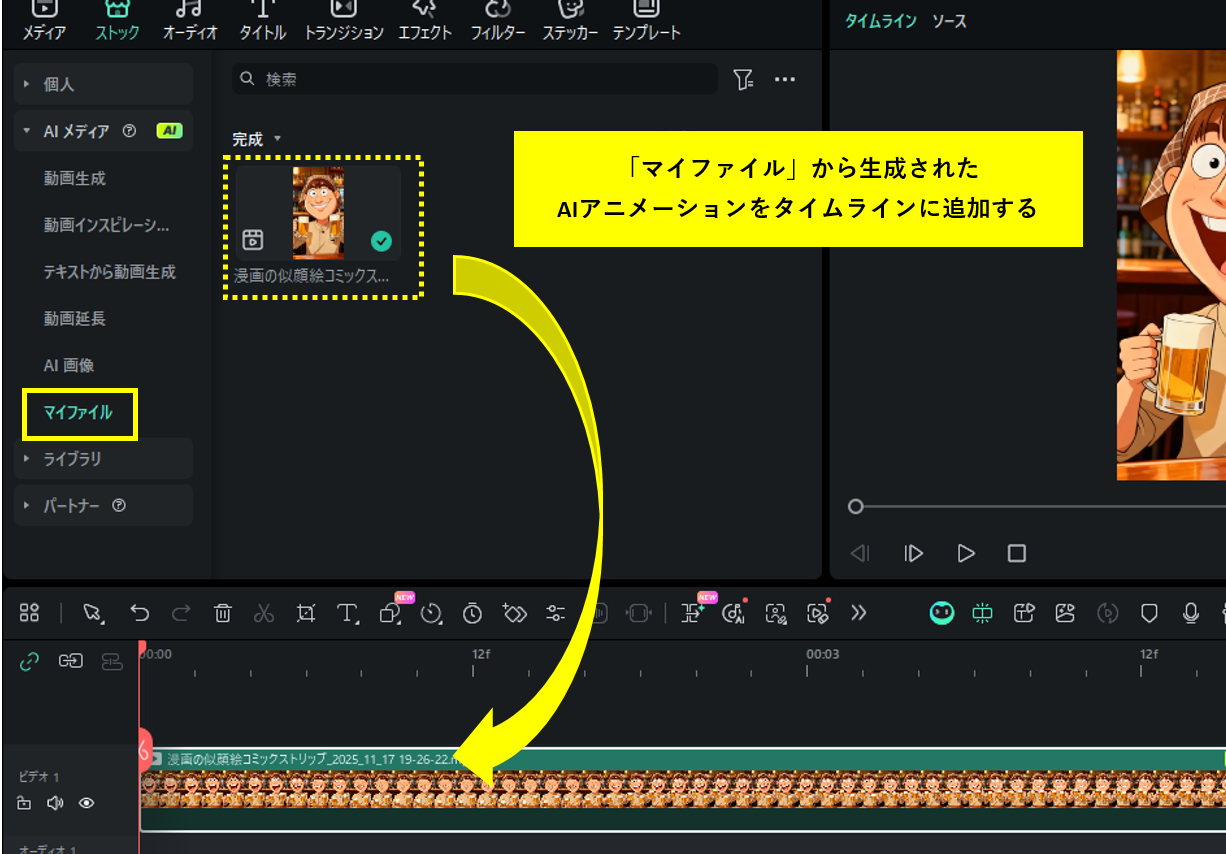Lock the ビデオ 1 track
Screen dimensions: 1226x854
click(24, 802)
